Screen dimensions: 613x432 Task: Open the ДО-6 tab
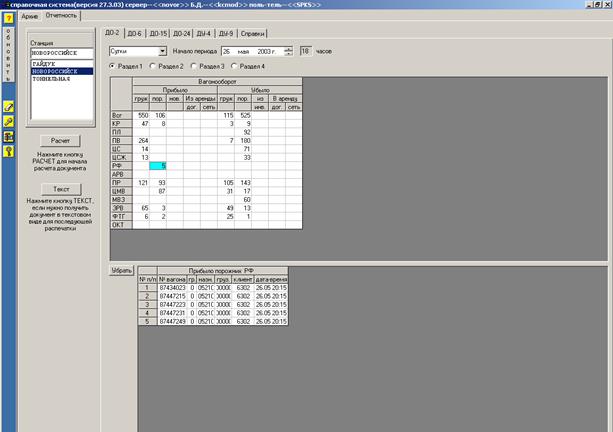tap(134, 34)
